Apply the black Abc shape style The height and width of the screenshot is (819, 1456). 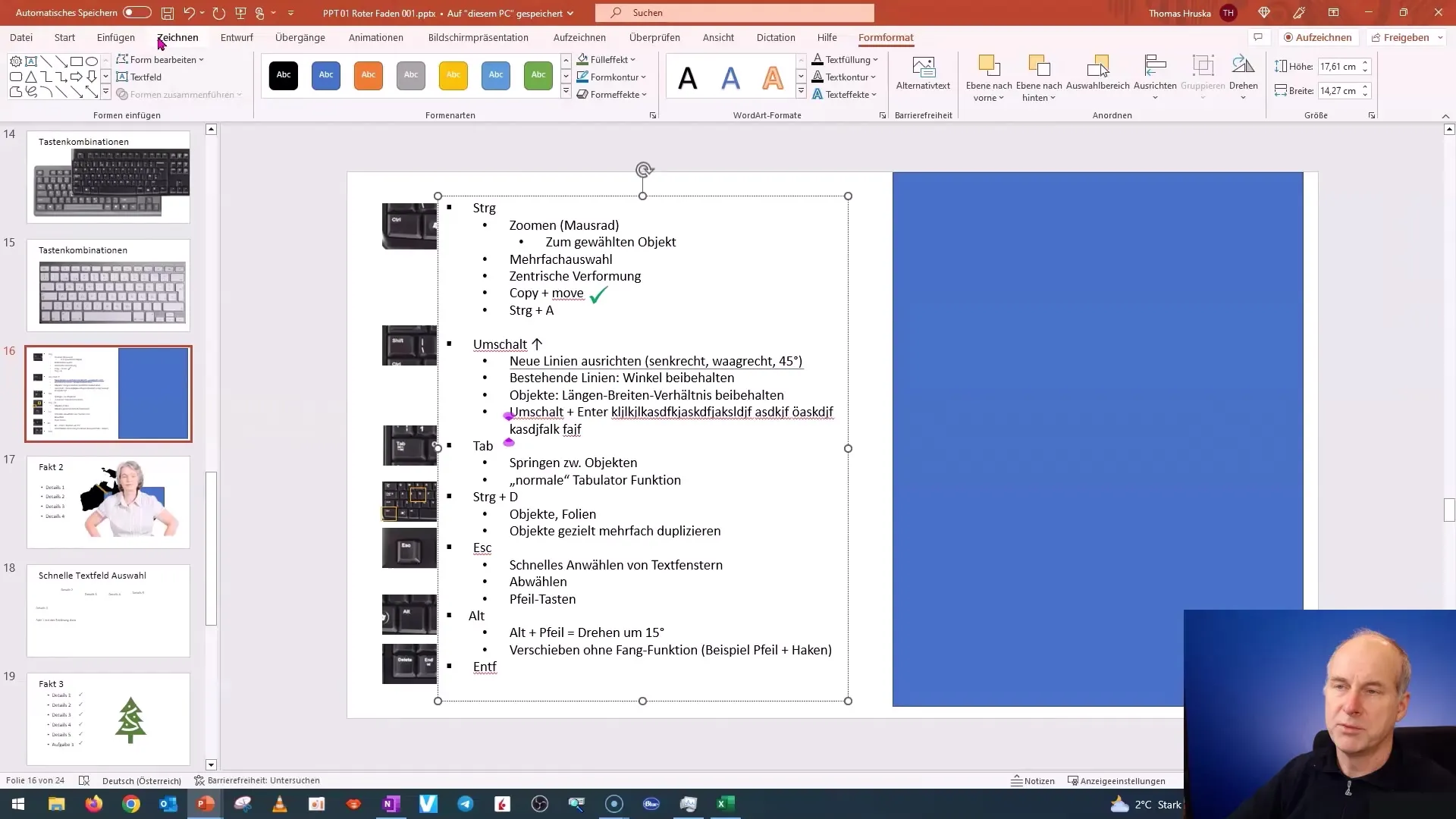(x=284, y=75)
